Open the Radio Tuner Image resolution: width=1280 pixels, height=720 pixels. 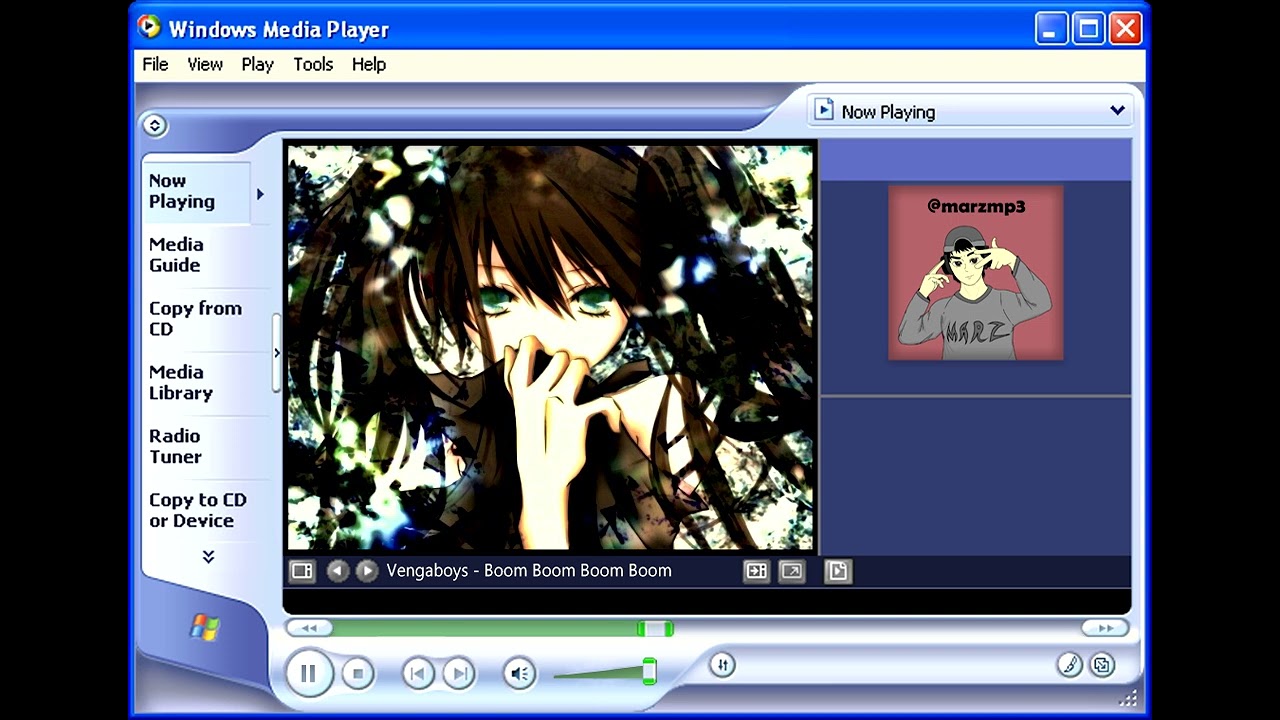[176, 446]
